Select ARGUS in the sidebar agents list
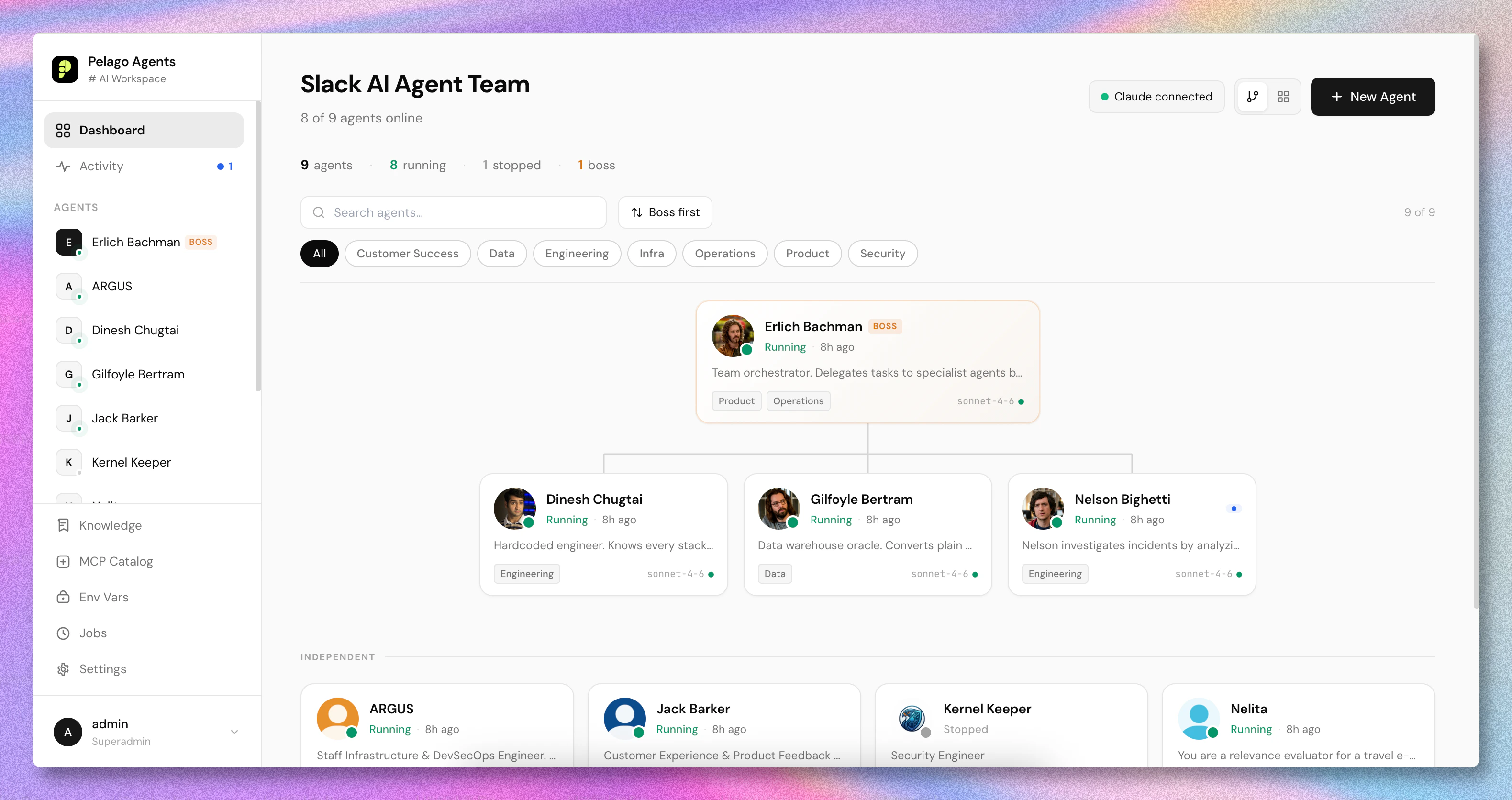Viewport: 1512px width, 800px height. 144,287
